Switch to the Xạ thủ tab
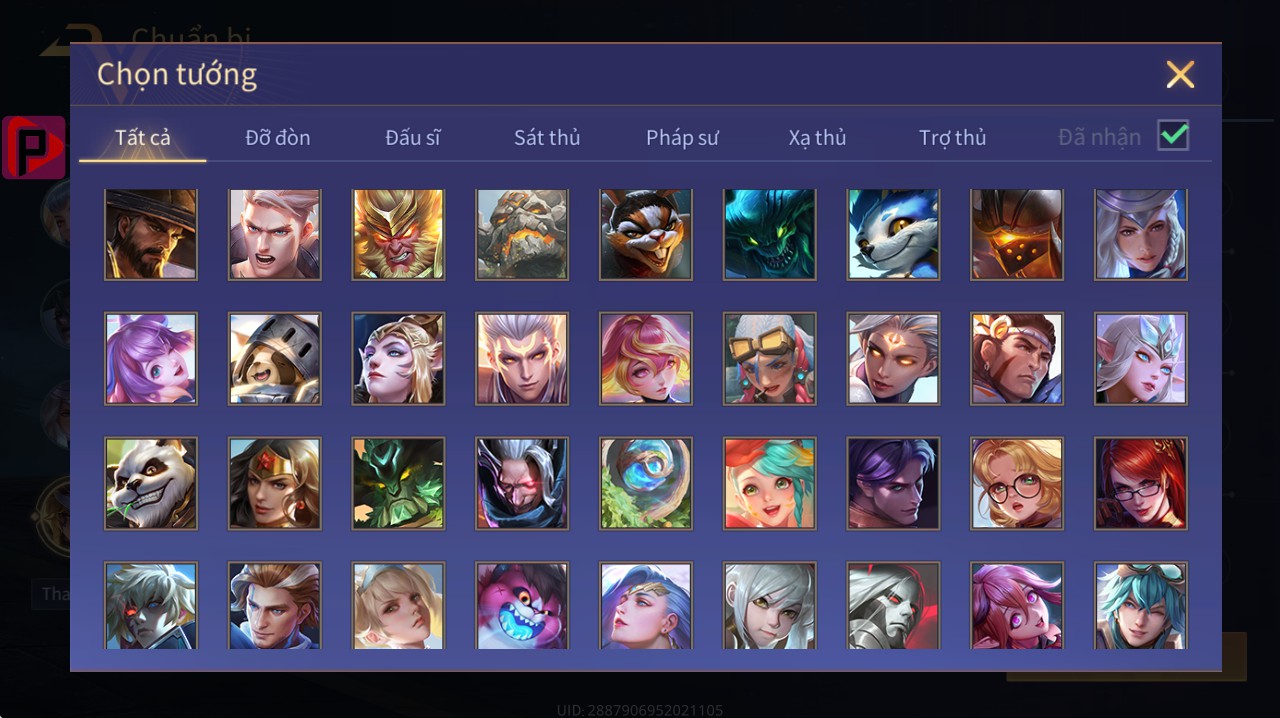1280x718 pixels. (817, 138)
